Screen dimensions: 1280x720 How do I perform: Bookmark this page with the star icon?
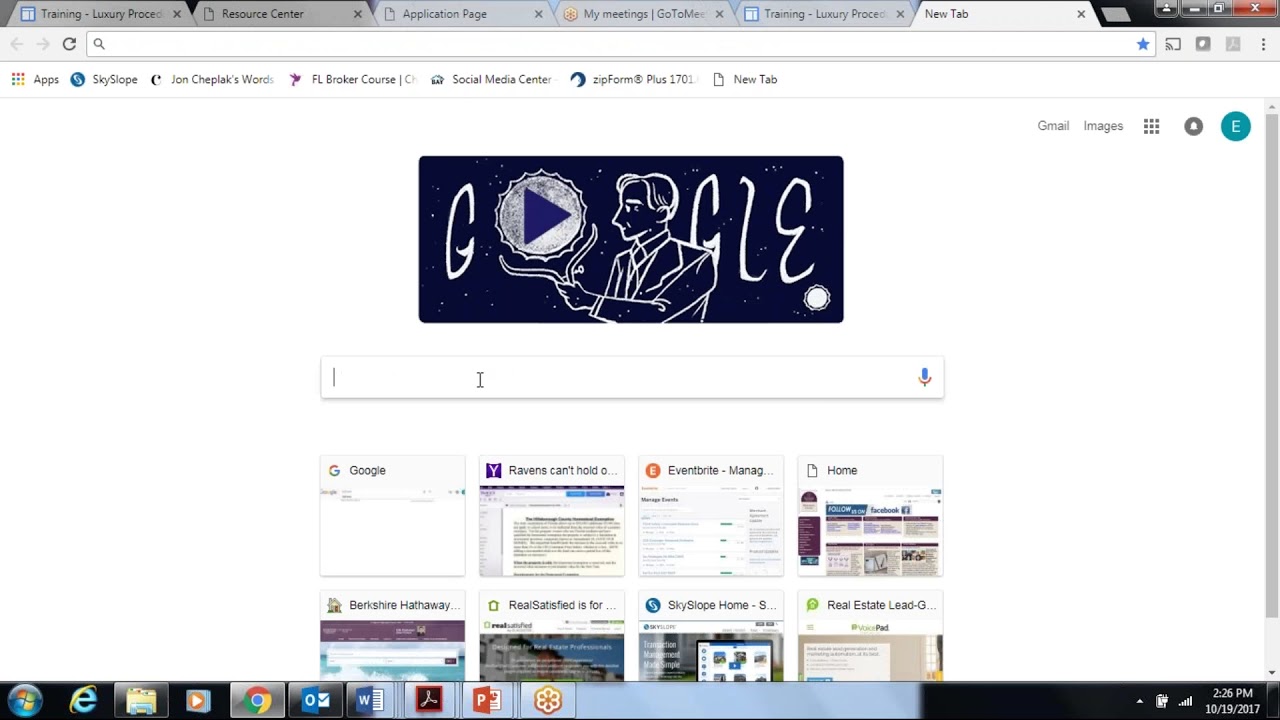1143,44
